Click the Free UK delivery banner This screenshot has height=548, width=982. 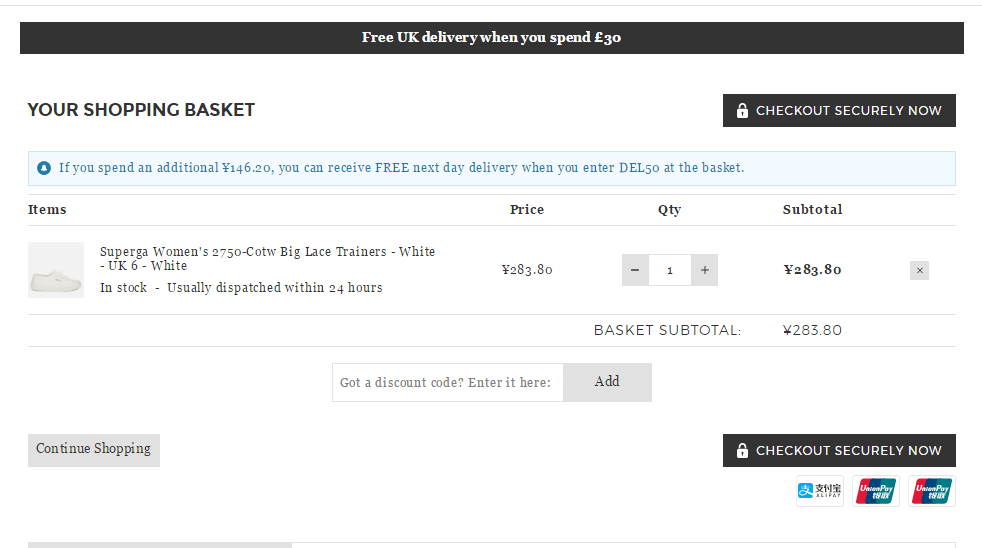click(x=492, y=38)
